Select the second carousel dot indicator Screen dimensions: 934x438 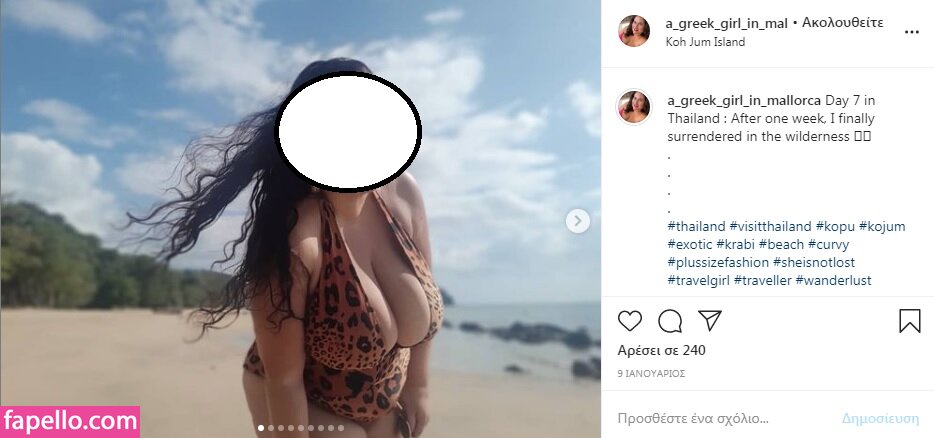tap(271, 428)
